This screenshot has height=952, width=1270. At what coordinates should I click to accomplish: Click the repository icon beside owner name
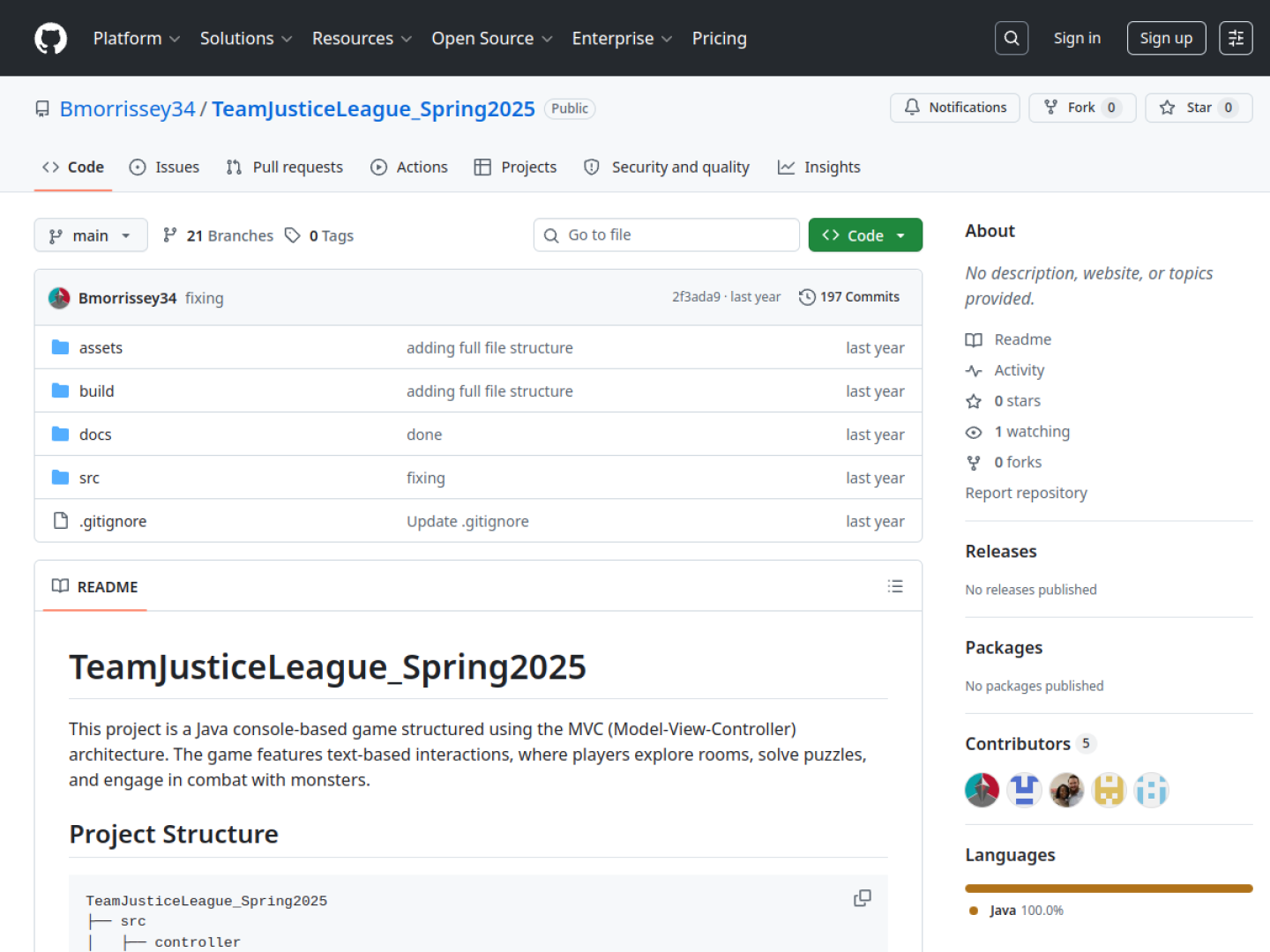[x=42, y=108]
